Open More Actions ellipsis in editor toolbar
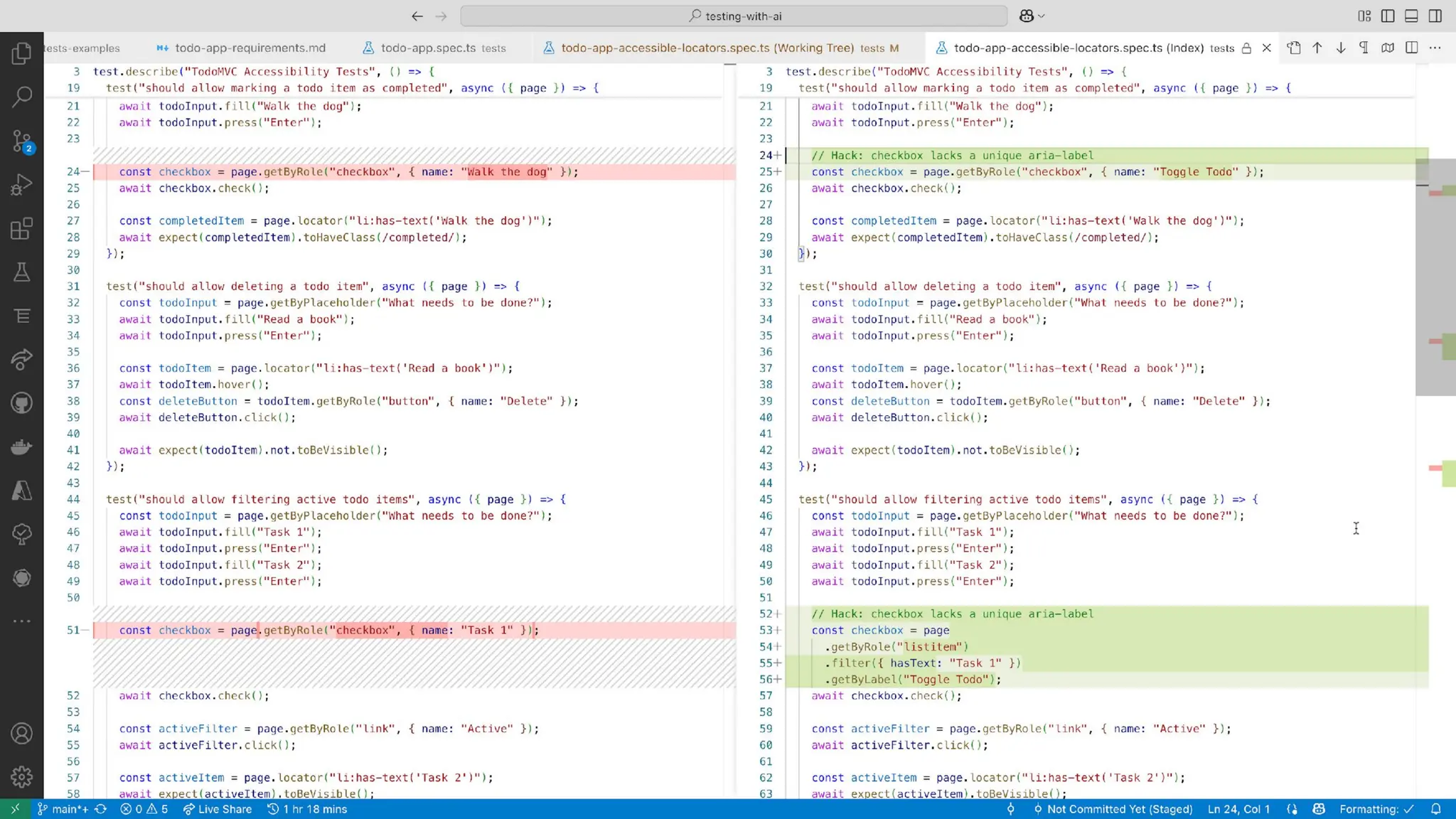 point(1435,48)
